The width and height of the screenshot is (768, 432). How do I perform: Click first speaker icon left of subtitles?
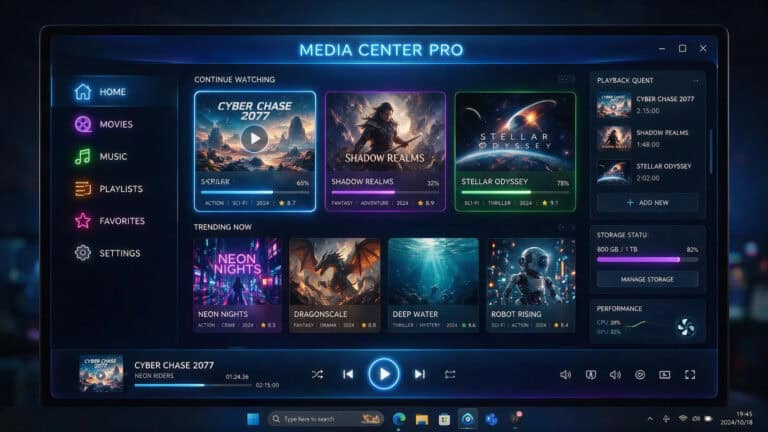tap(566, 375)
